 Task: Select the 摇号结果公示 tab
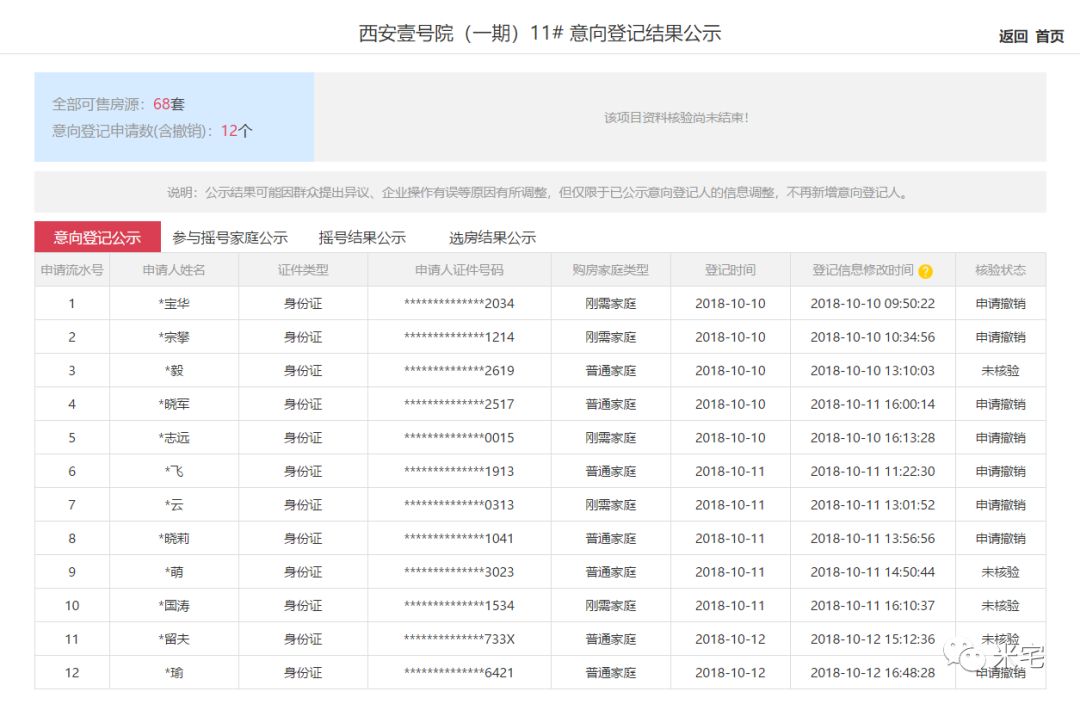tap(362, 237)
